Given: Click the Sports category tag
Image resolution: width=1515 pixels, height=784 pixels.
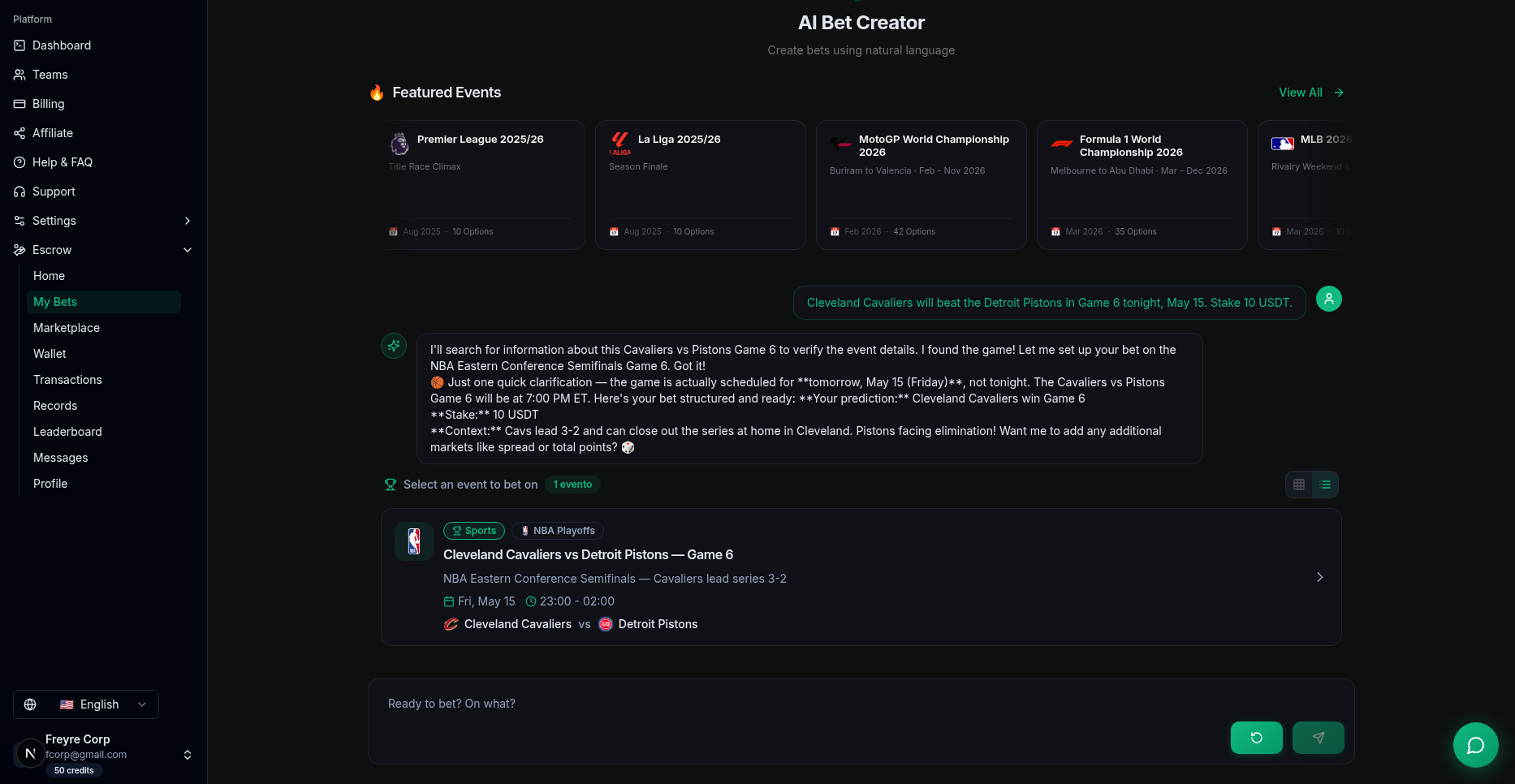Looking at the screenshot, I should coord(474,531).
